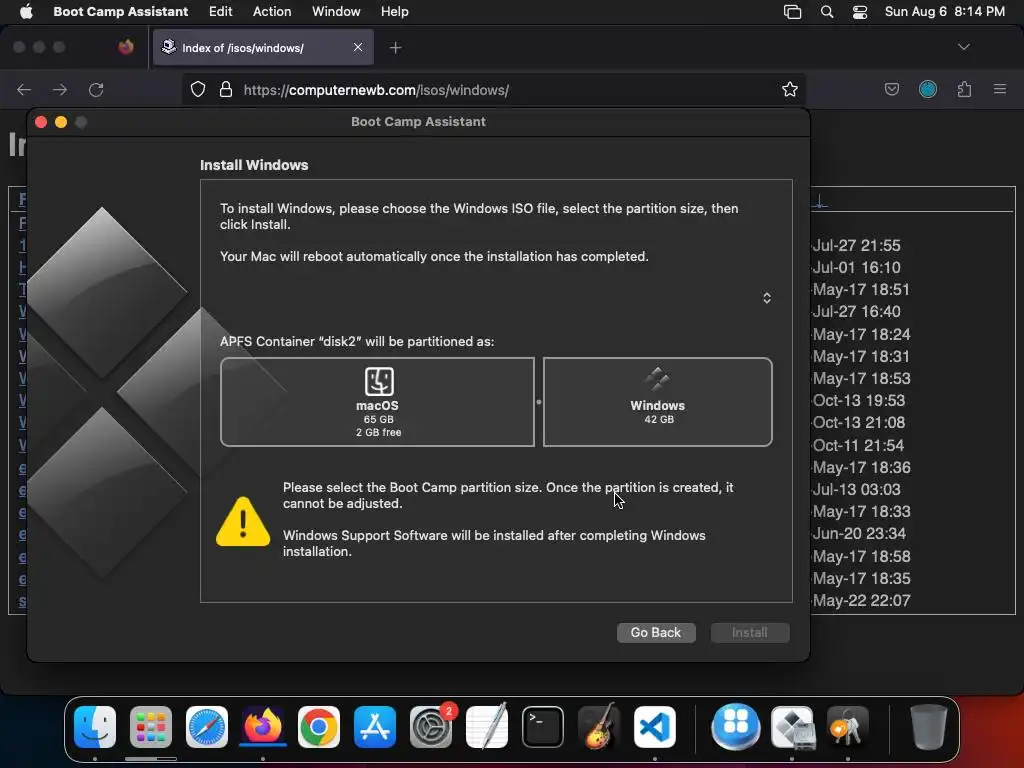Open Firefox extensions puzzle icon
The image size is (1024, 768).
coord(964,89)
